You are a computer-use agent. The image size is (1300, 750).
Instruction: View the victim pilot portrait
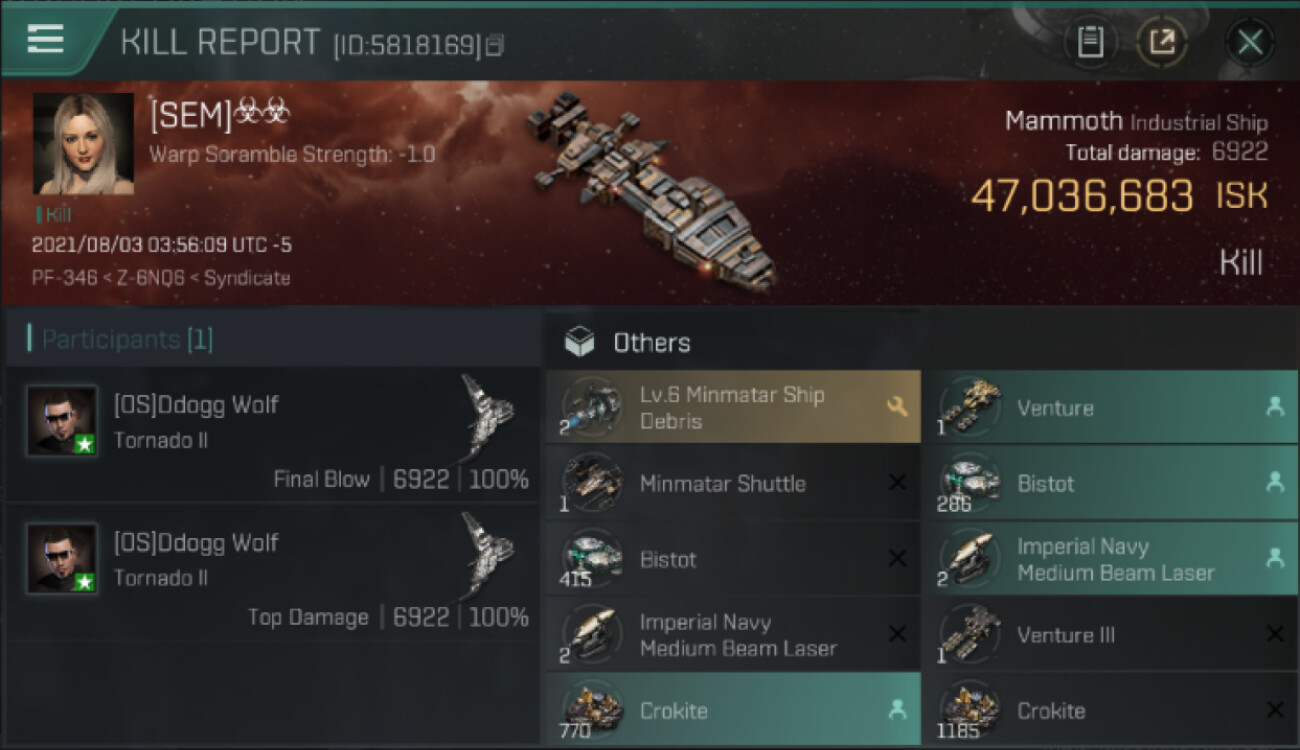pyautogui.click(x=83, y=144)
